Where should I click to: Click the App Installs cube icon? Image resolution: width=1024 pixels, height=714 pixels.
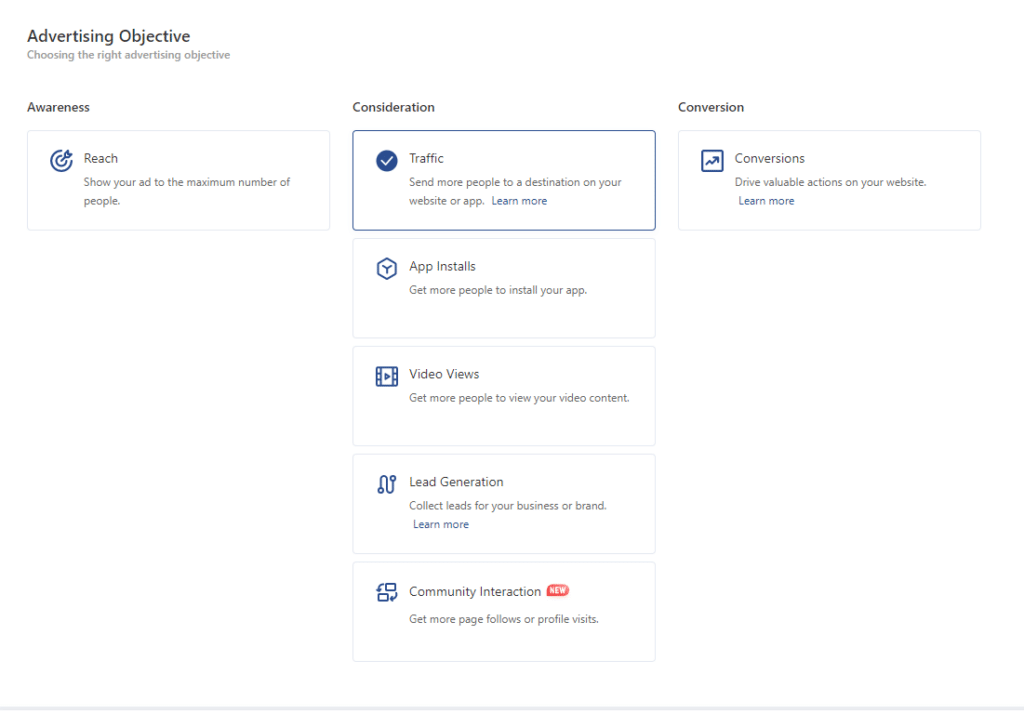coord(387,268)
